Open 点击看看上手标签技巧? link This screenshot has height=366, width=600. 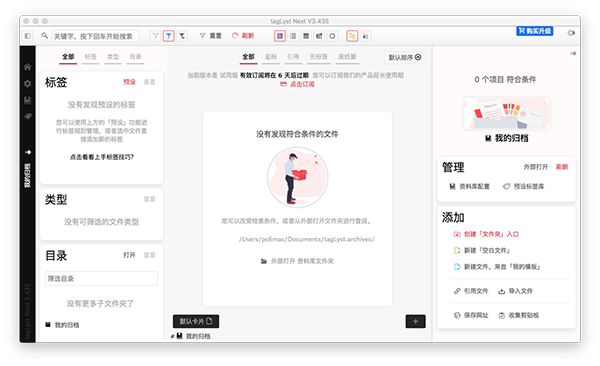[x=101, y=157]
